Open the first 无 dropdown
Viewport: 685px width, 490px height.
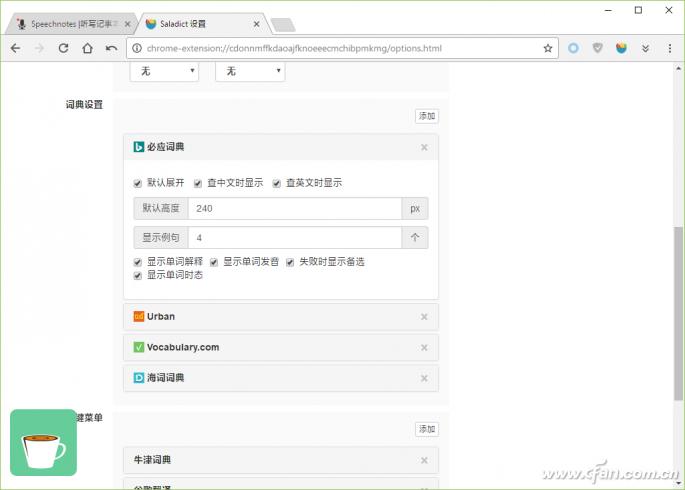(x=165, y=71)
